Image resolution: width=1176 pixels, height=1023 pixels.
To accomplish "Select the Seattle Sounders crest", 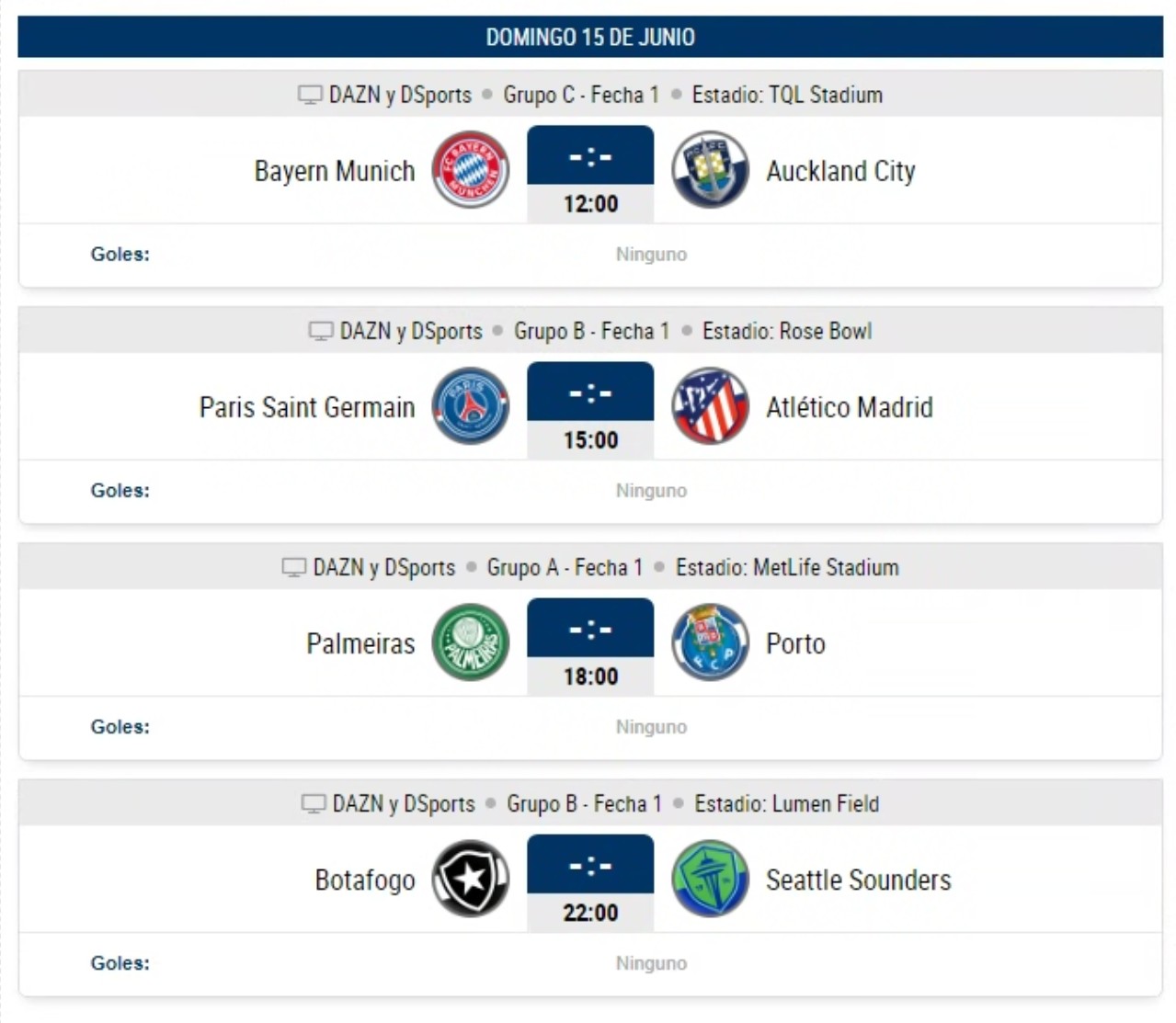I will pyautogui.click(x=710, y=878).
